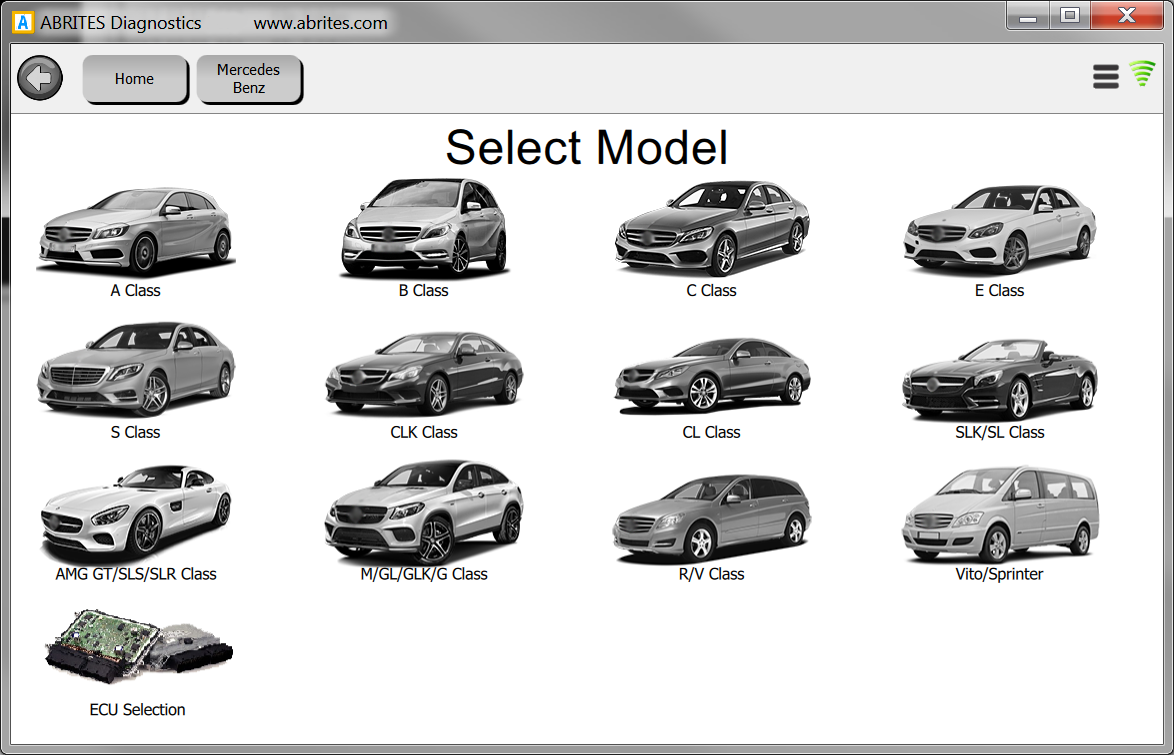Image resolution: width=1174 pixels, height=755 pixels.
Task: Click the ABRITES app logo in title bar
Action: tap(24, 22)
